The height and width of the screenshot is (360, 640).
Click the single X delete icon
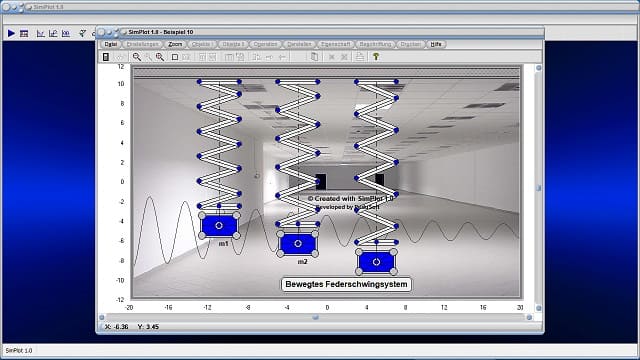pos(332,57)
